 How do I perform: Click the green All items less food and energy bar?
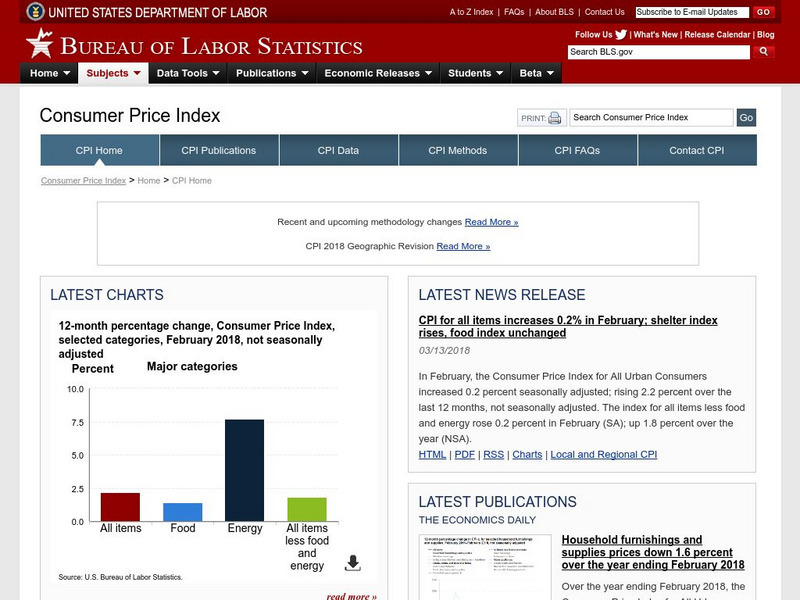(307, 510)
